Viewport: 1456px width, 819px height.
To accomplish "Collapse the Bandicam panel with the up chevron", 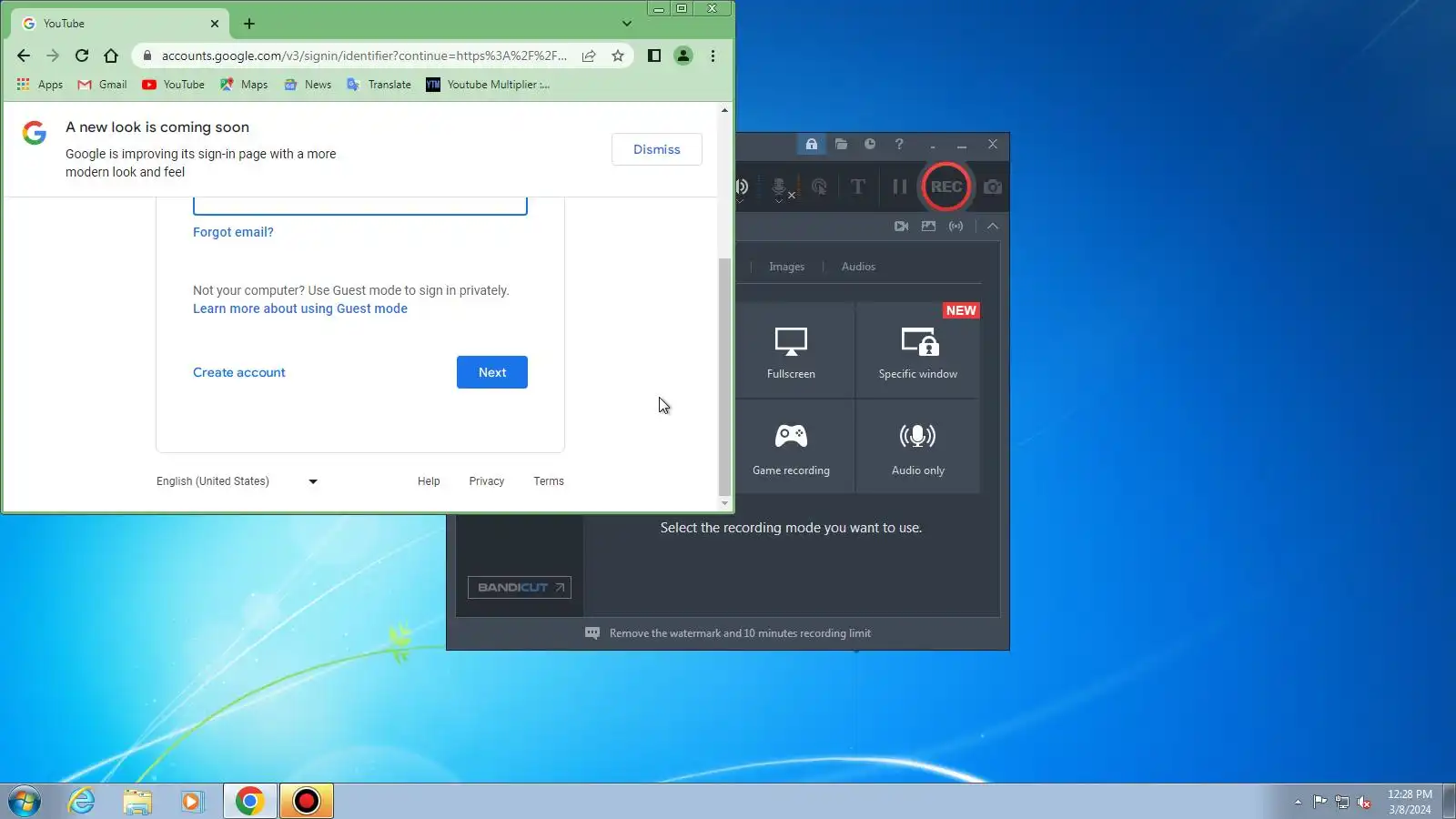I will 993,226.
